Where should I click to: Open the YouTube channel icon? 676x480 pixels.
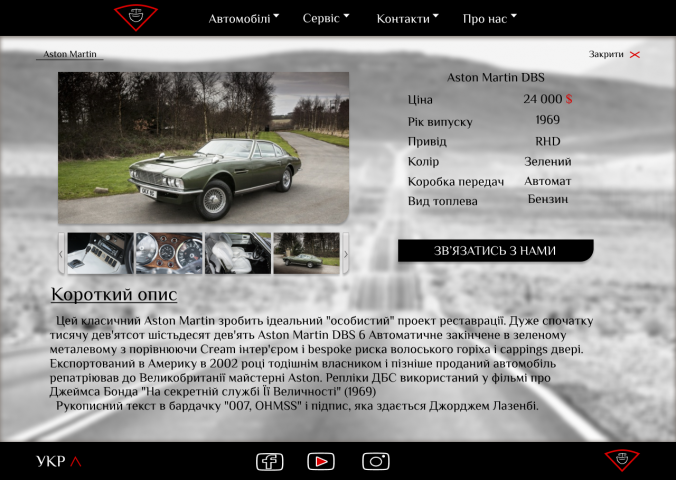tap(321, 461)
